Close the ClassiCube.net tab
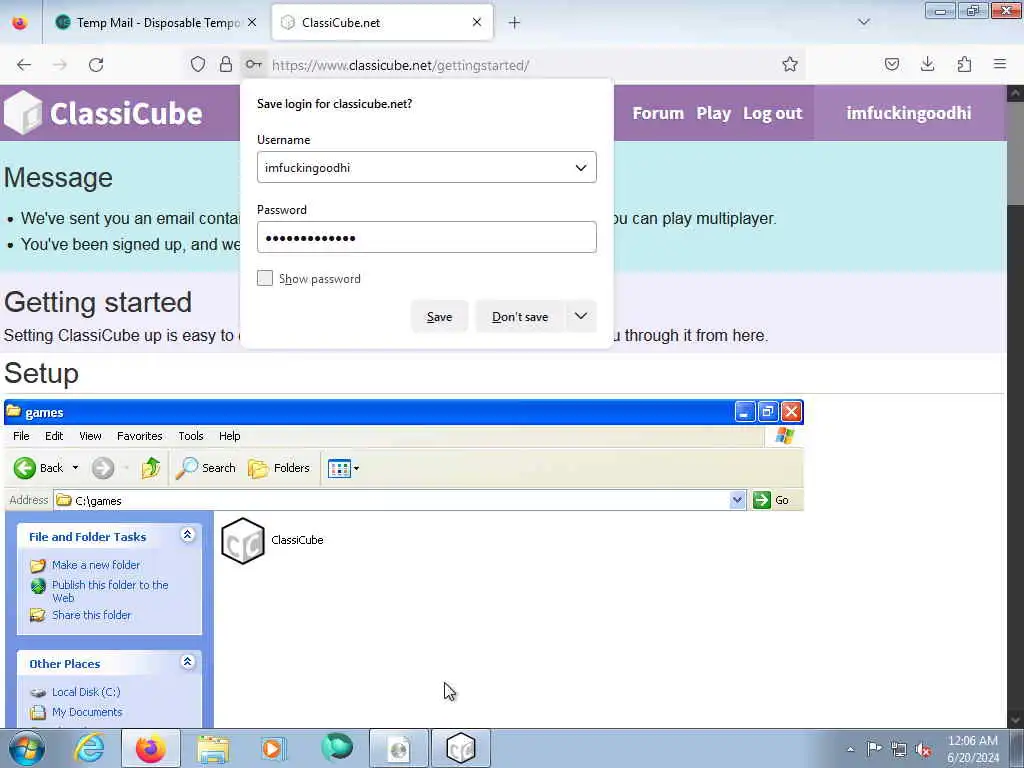This screenshot has width=1024, height=768. pyautogui.click(x=477, y=22)
